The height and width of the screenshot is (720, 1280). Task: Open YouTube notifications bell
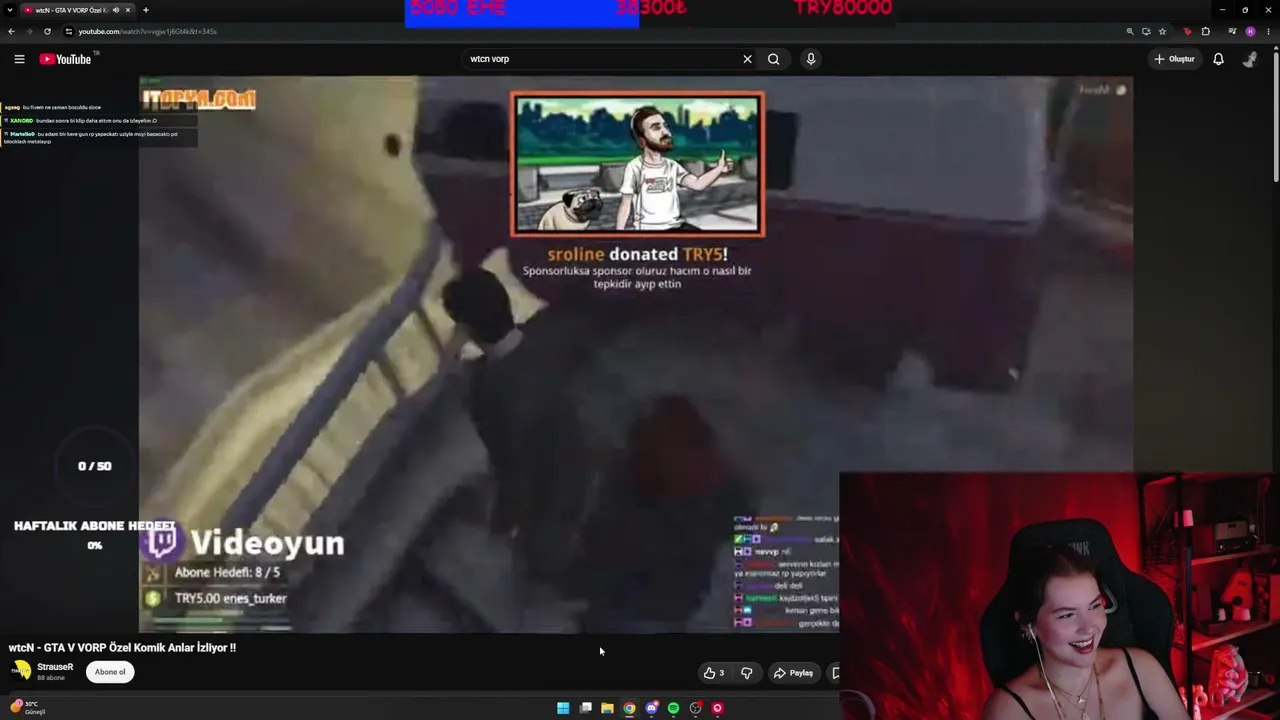pos(1218,59)
